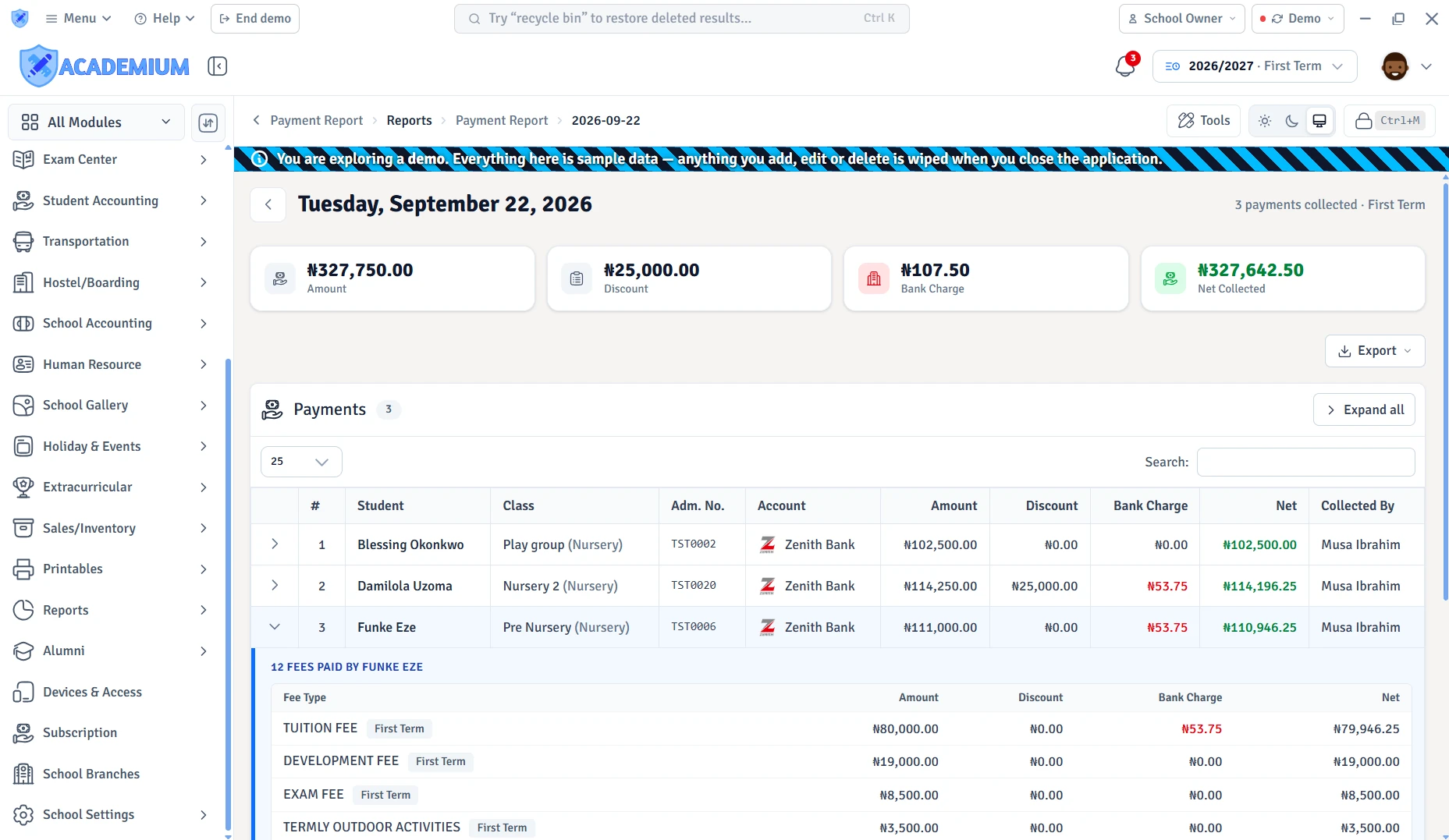1449x840 pixels.
Task: Switch to light theme mode
Action: pyautogui.click(x=1265, y=121)
